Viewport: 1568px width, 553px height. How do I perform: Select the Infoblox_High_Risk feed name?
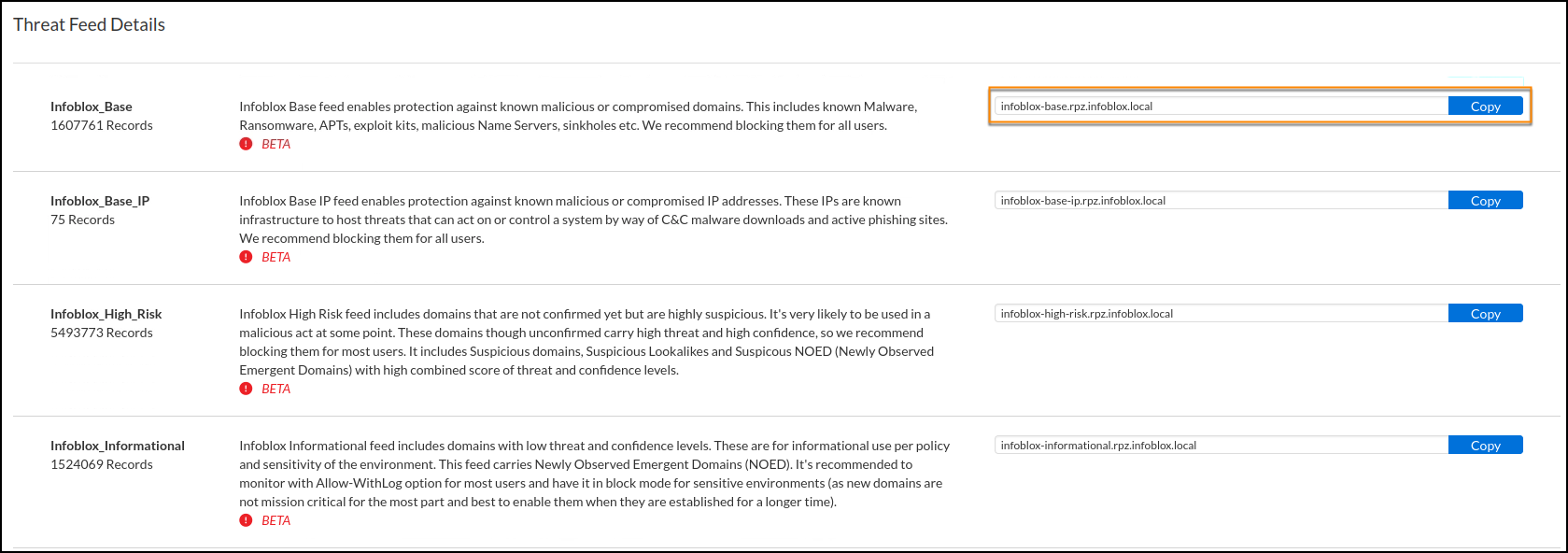point(106,314)
